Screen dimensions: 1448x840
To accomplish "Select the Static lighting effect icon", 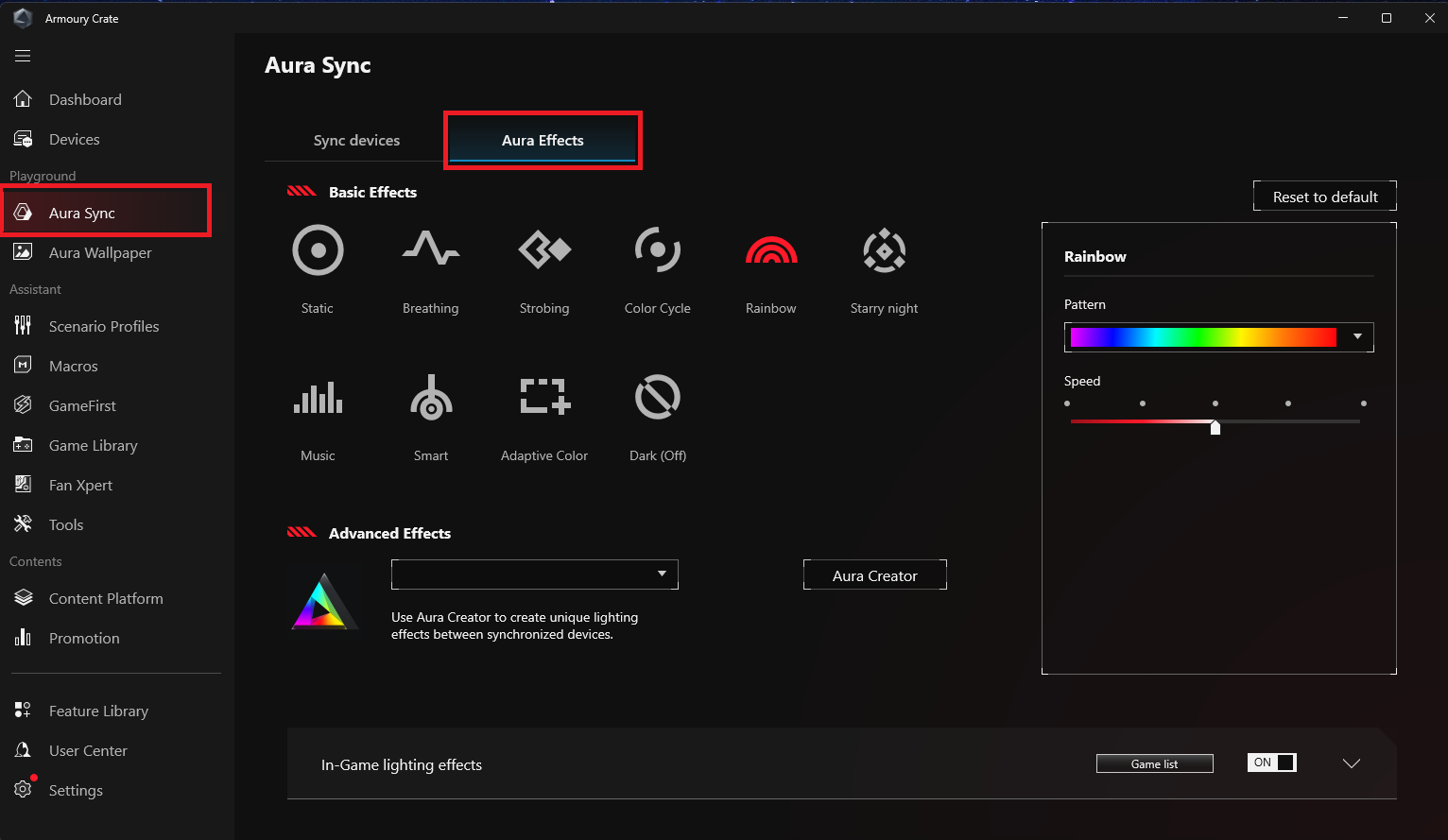I will point(318,250).
